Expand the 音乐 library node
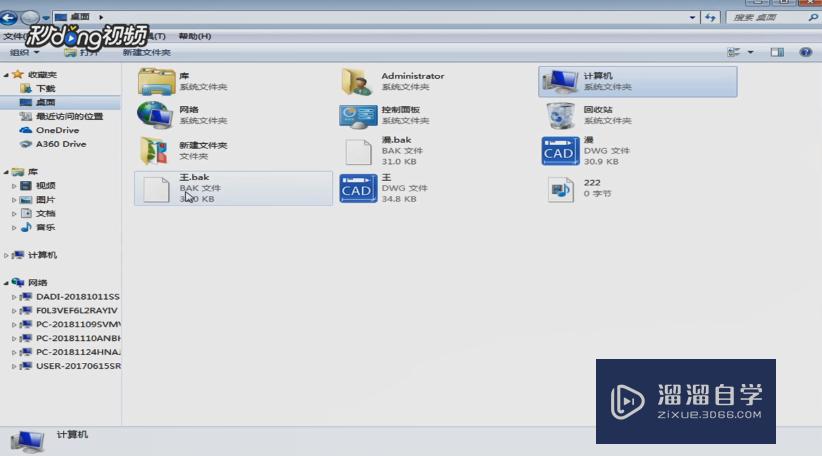The width and height of the screenshot is (822, 456). (14, 227)
